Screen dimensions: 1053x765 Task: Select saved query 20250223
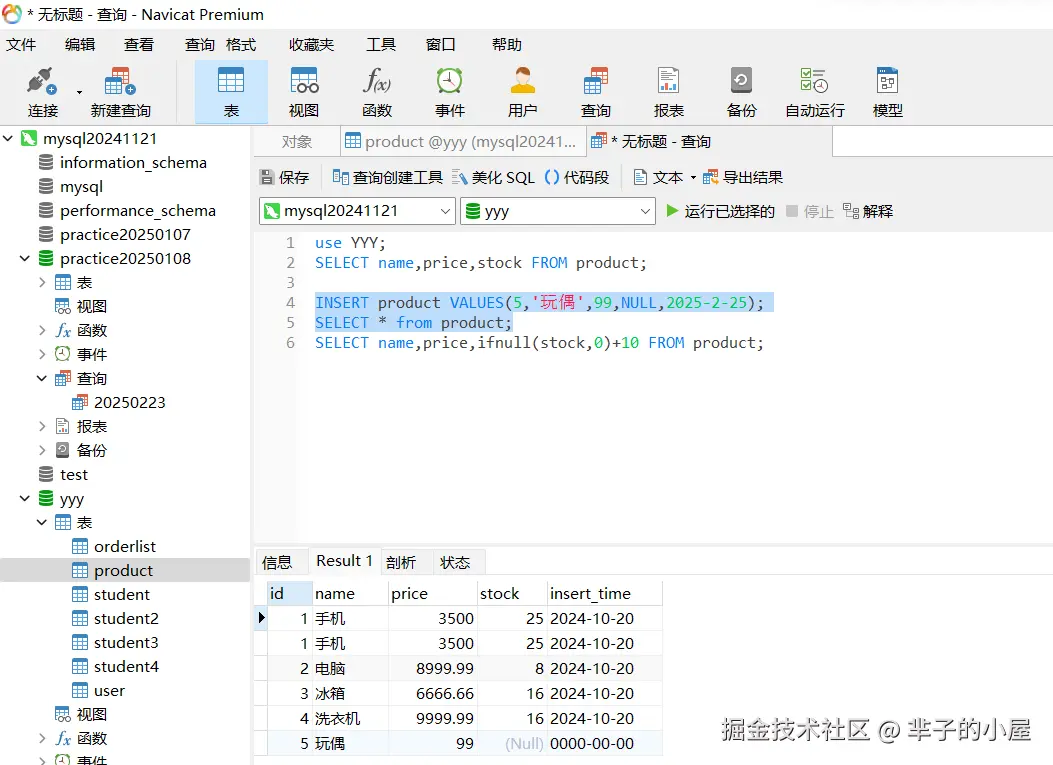[x=129, y=402]
